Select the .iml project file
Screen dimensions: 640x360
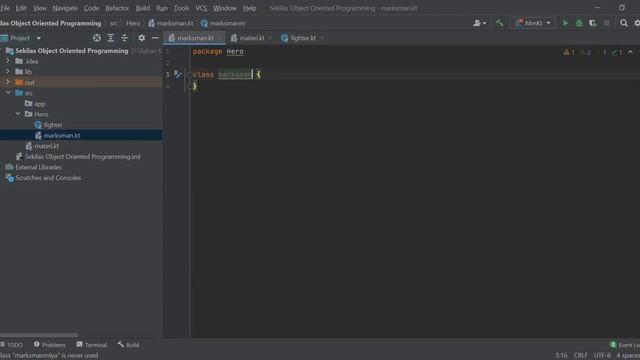pyautogui.click(x=81, y=156)
